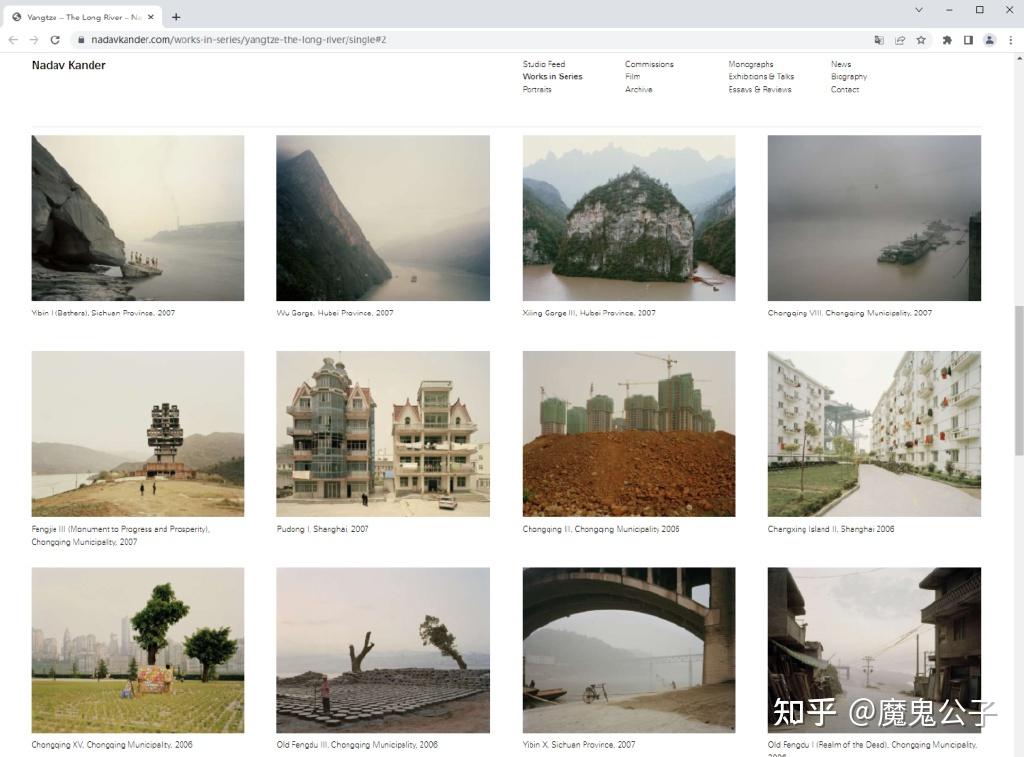Open the Film menu item
The height and width of the screenshot is (757, 1024).
click(632, 76)
